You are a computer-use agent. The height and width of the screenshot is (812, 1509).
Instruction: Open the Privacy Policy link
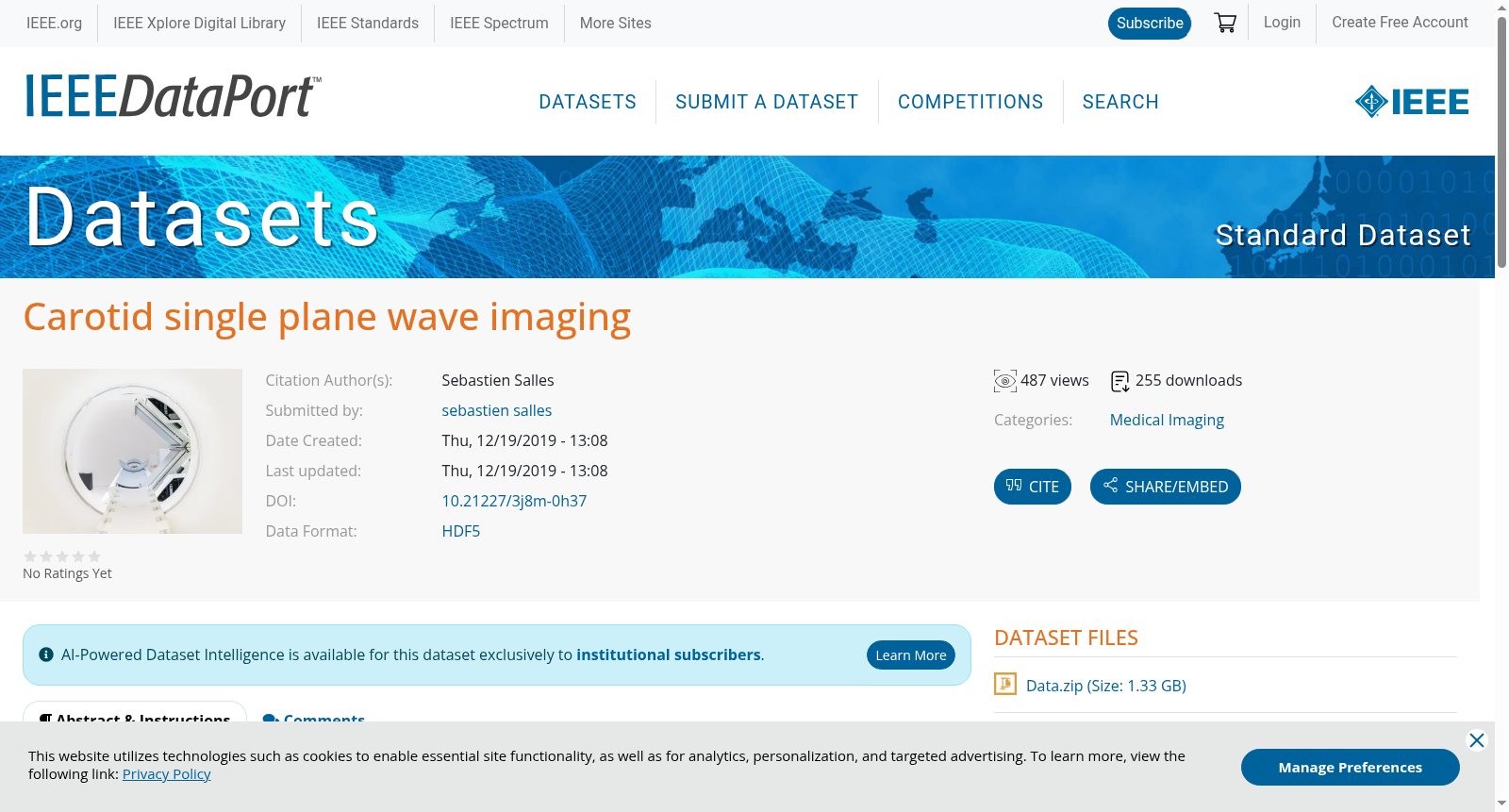166,774
